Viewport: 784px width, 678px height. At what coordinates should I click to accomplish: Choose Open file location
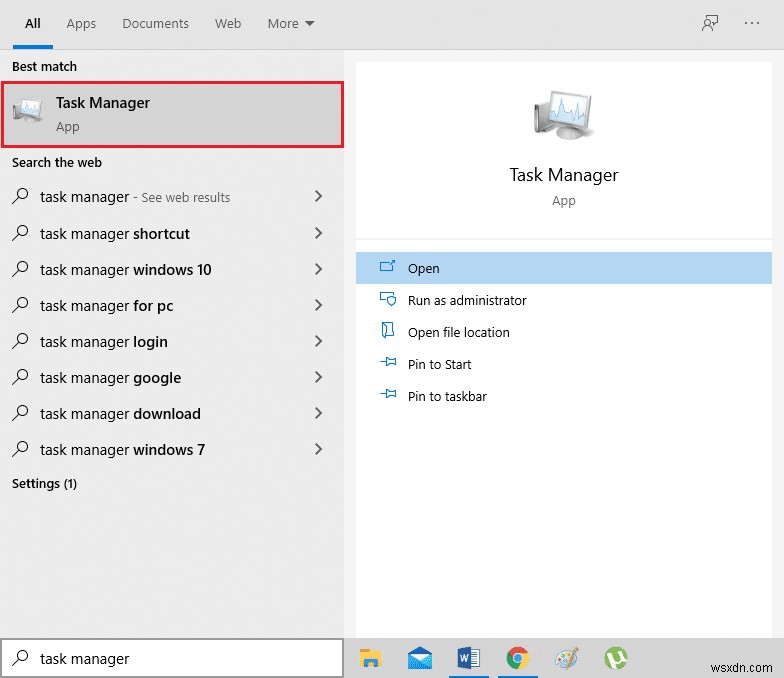coord(458,332)
